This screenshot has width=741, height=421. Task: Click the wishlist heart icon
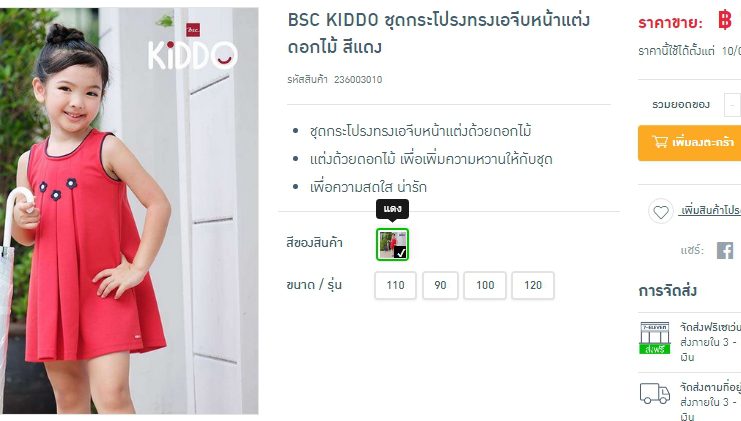tap(661, 212)
